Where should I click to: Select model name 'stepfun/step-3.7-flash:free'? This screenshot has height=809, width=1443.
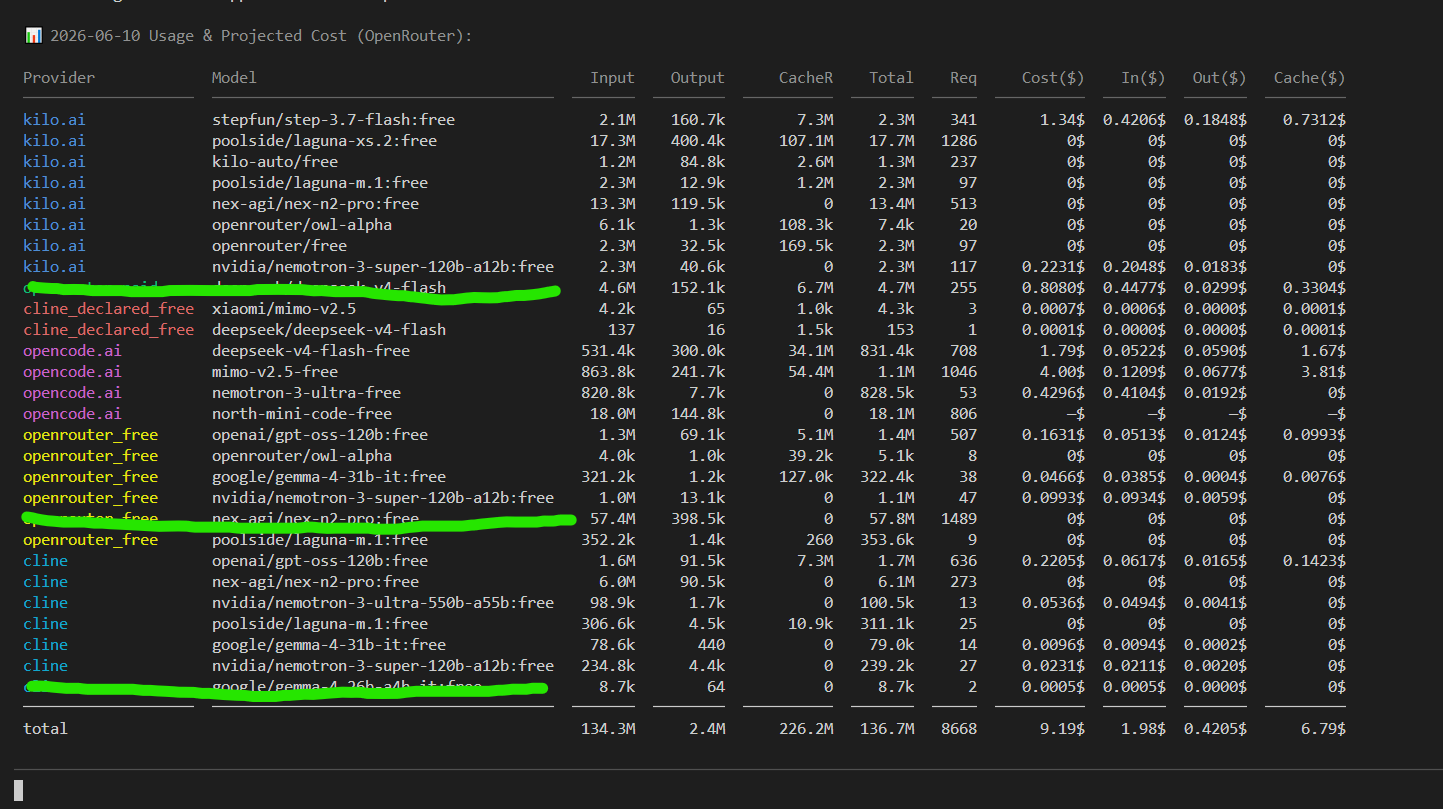[333, 120]
